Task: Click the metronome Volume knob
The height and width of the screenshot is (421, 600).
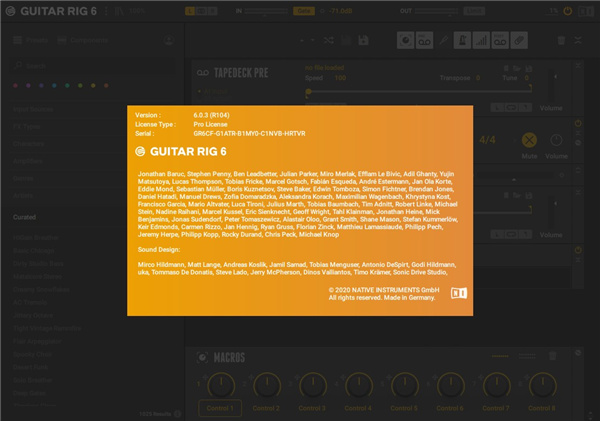Action: tap(556, 140)
